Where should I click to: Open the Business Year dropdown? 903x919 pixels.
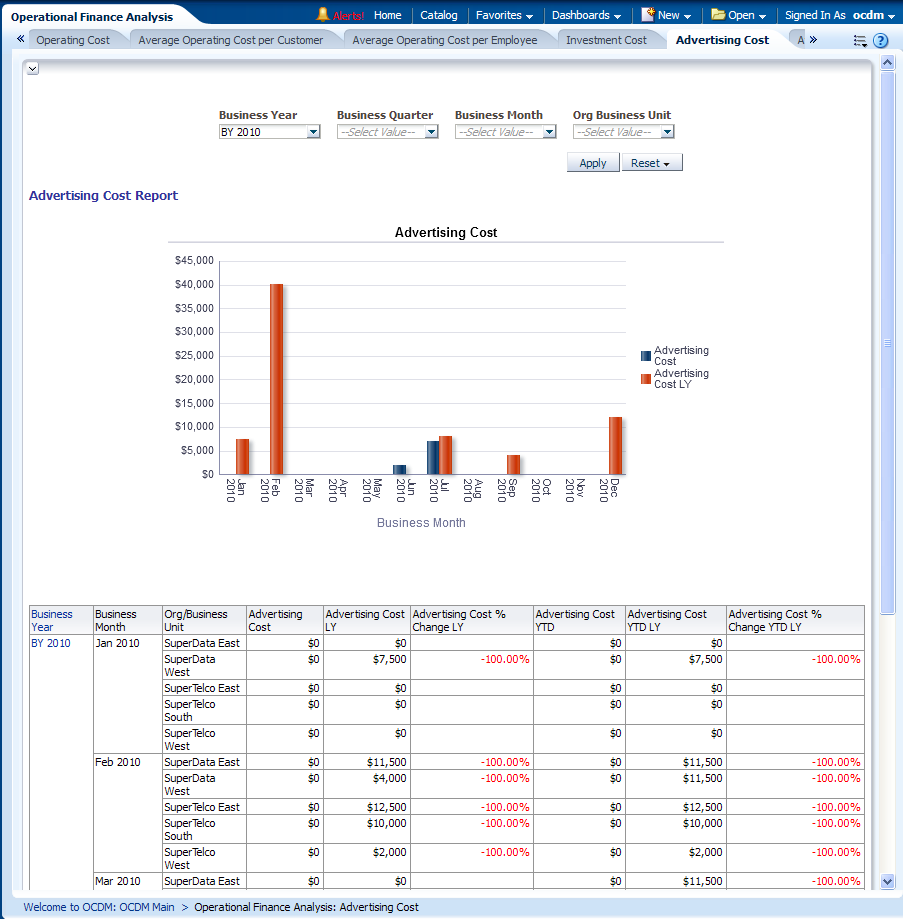coord(313,132)
